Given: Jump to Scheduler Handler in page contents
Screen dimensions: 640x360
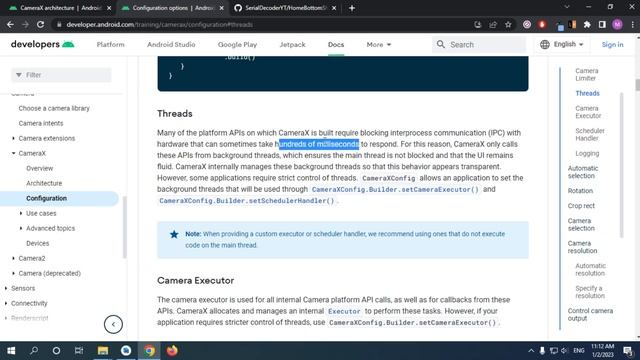Looking at the screenshot, I should click(590, 135).
